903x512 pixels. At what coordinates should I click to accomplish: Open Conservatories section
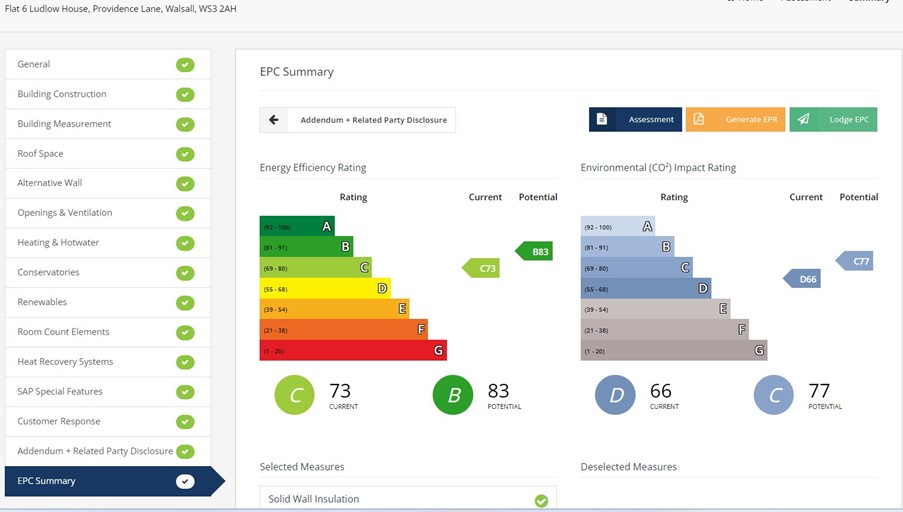pyautogui.click(x=108, y=272)
